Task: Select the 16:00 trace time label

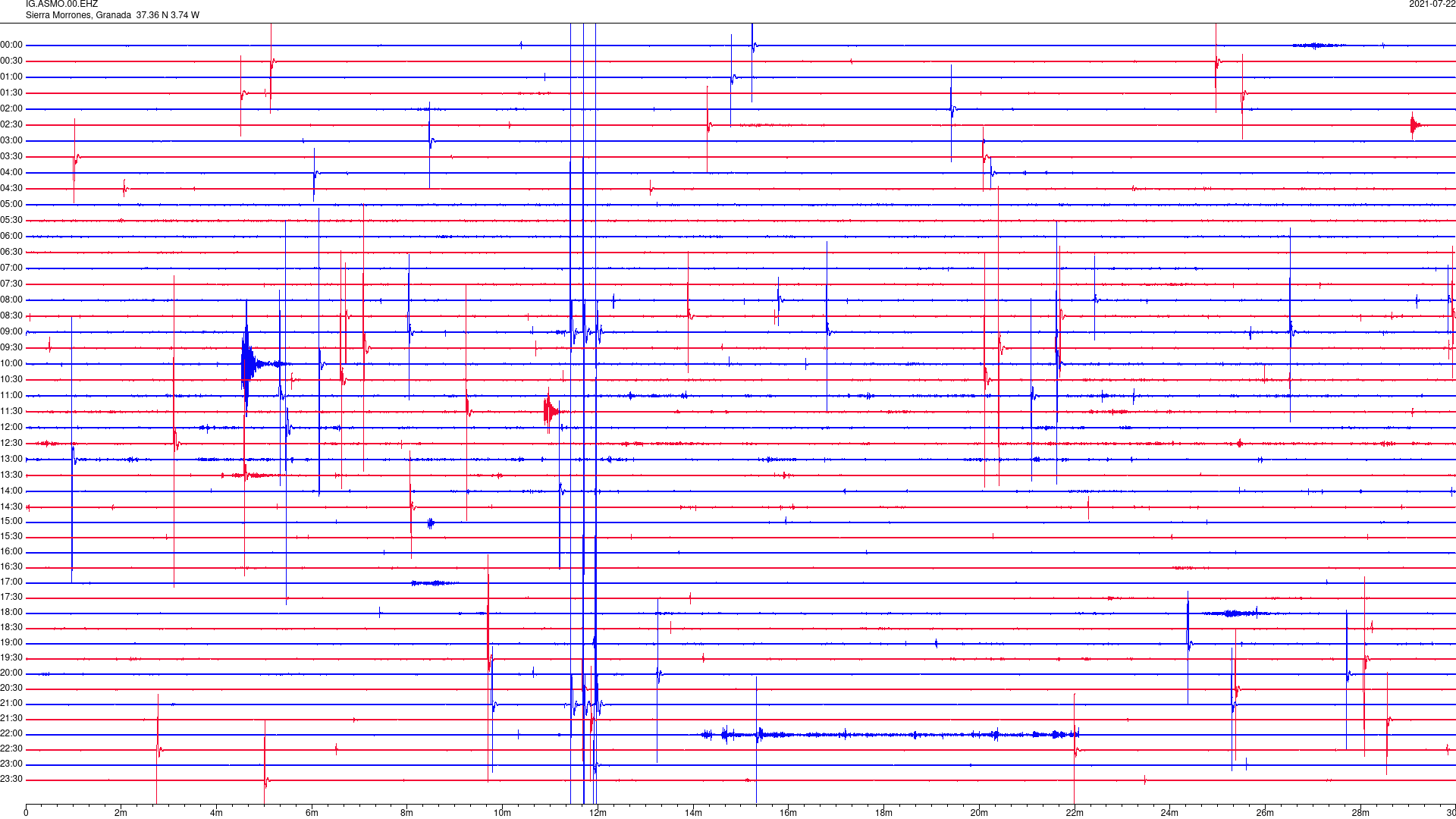Action: (11, 552)
